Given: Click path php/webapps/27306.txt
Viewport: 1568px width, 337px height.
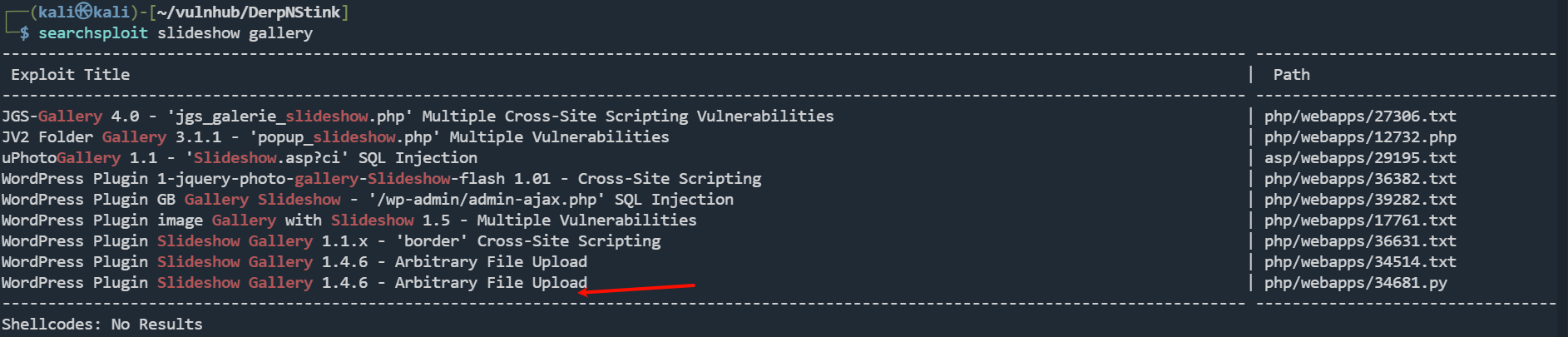Looking at the screenshot, I should tap(1360, 116).
